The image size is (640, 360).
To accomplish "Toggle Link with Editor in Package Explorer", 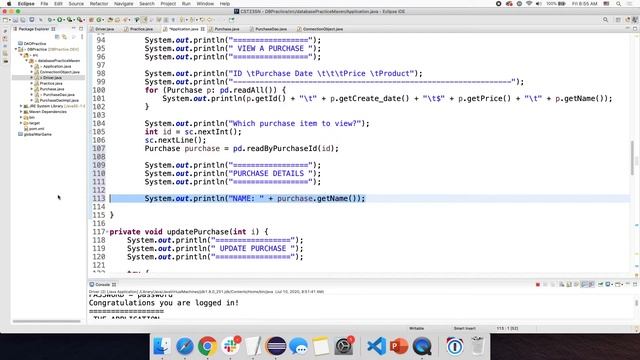I will (64, 36).
